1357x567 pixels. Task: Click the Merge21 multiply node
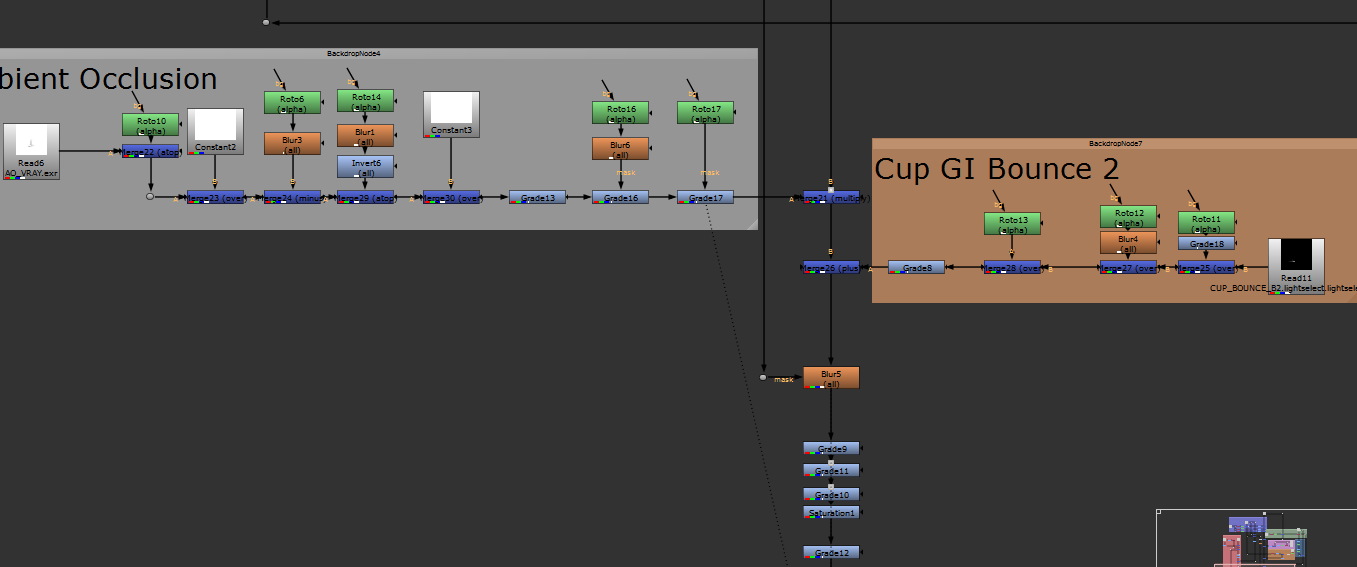coord(831,198)
